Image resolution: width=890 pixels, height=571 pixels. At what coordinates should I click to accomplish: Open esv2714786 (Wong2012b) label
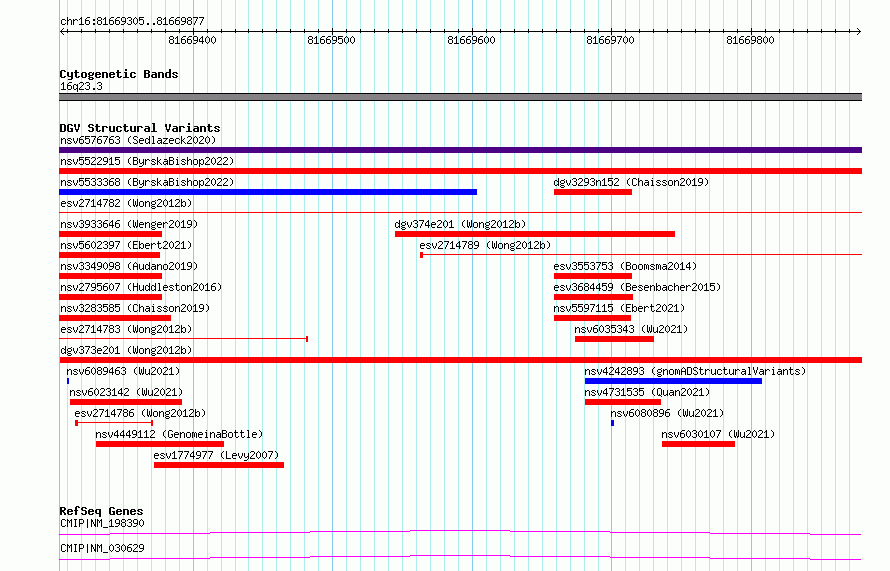pyautogui.click(x=140, y=413)
